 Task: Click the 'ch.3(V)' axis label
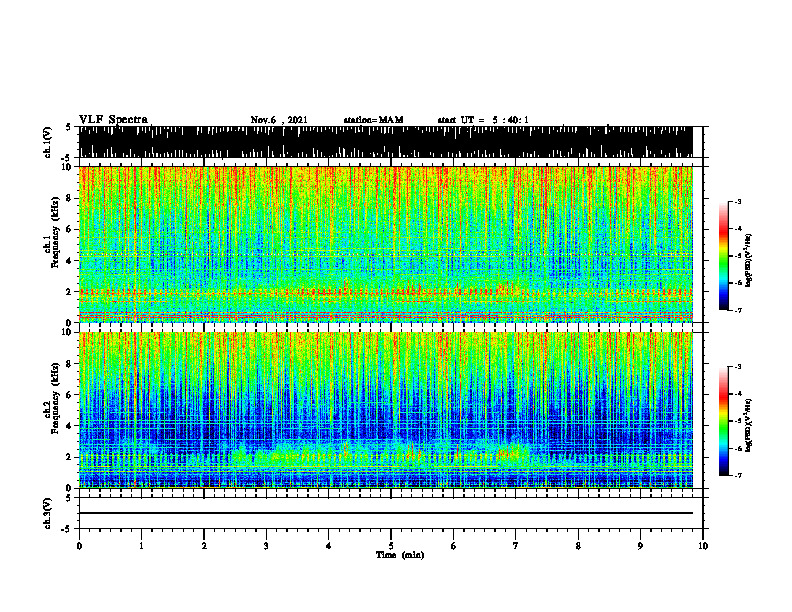pyautogui.click(x=48, y=513)
